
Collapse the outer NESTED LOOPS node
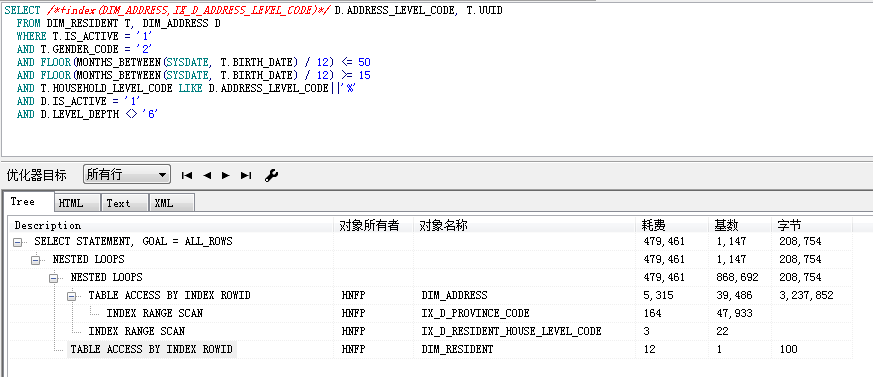coord(36,260)
